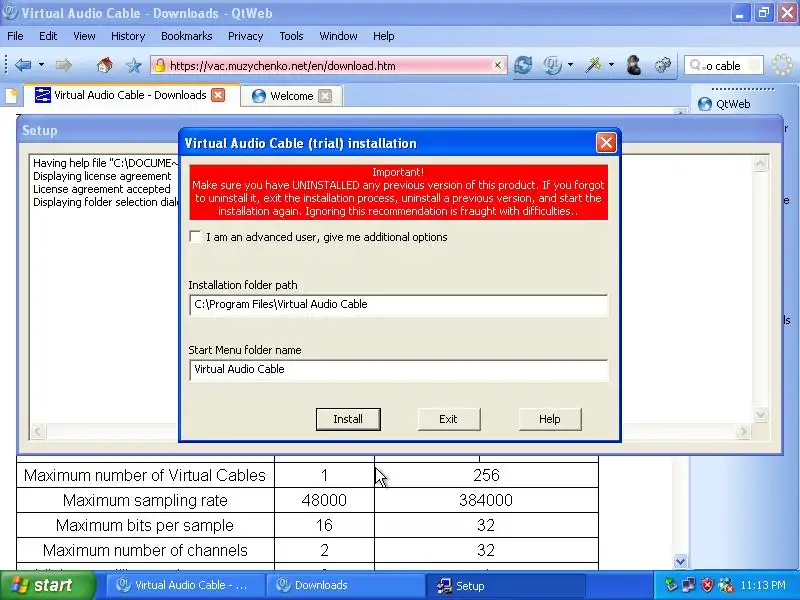
Task: Click 'Displaying license agreement' log line
Action: coord(102,176)
